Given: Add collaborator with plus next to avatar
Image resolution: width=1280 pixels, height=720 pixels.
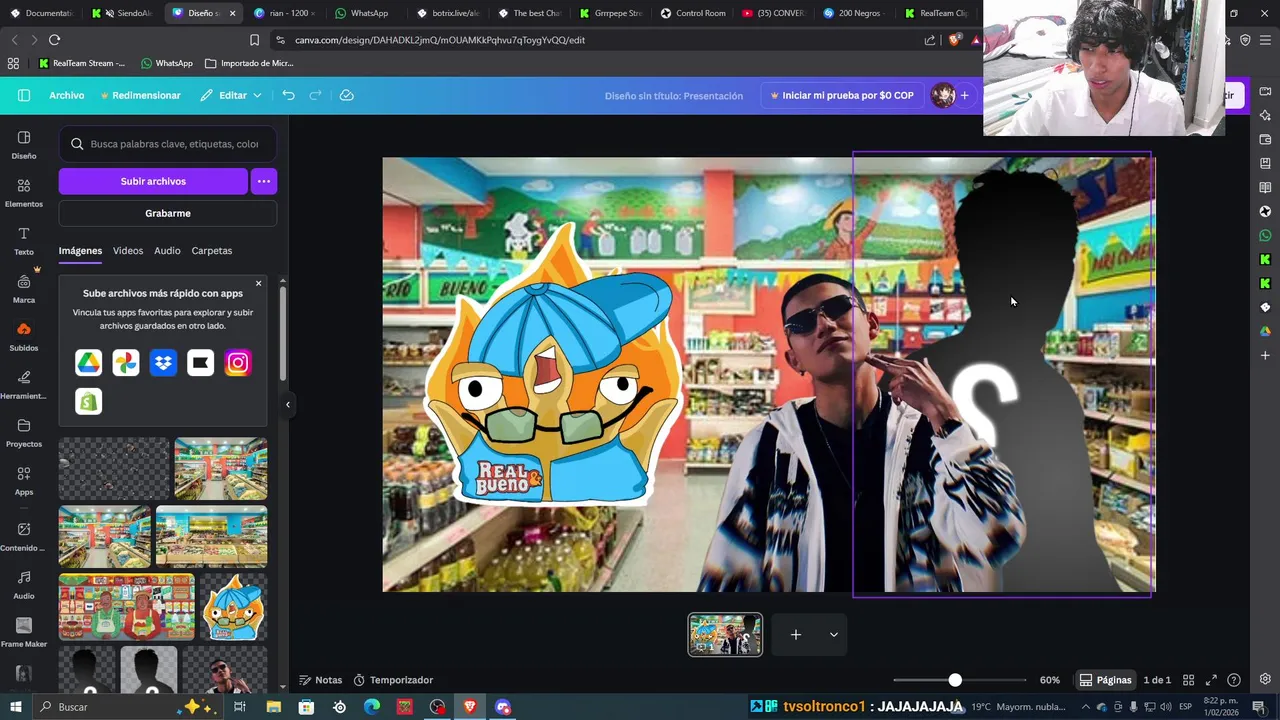Looking at the screenshot, I should 964,95.
